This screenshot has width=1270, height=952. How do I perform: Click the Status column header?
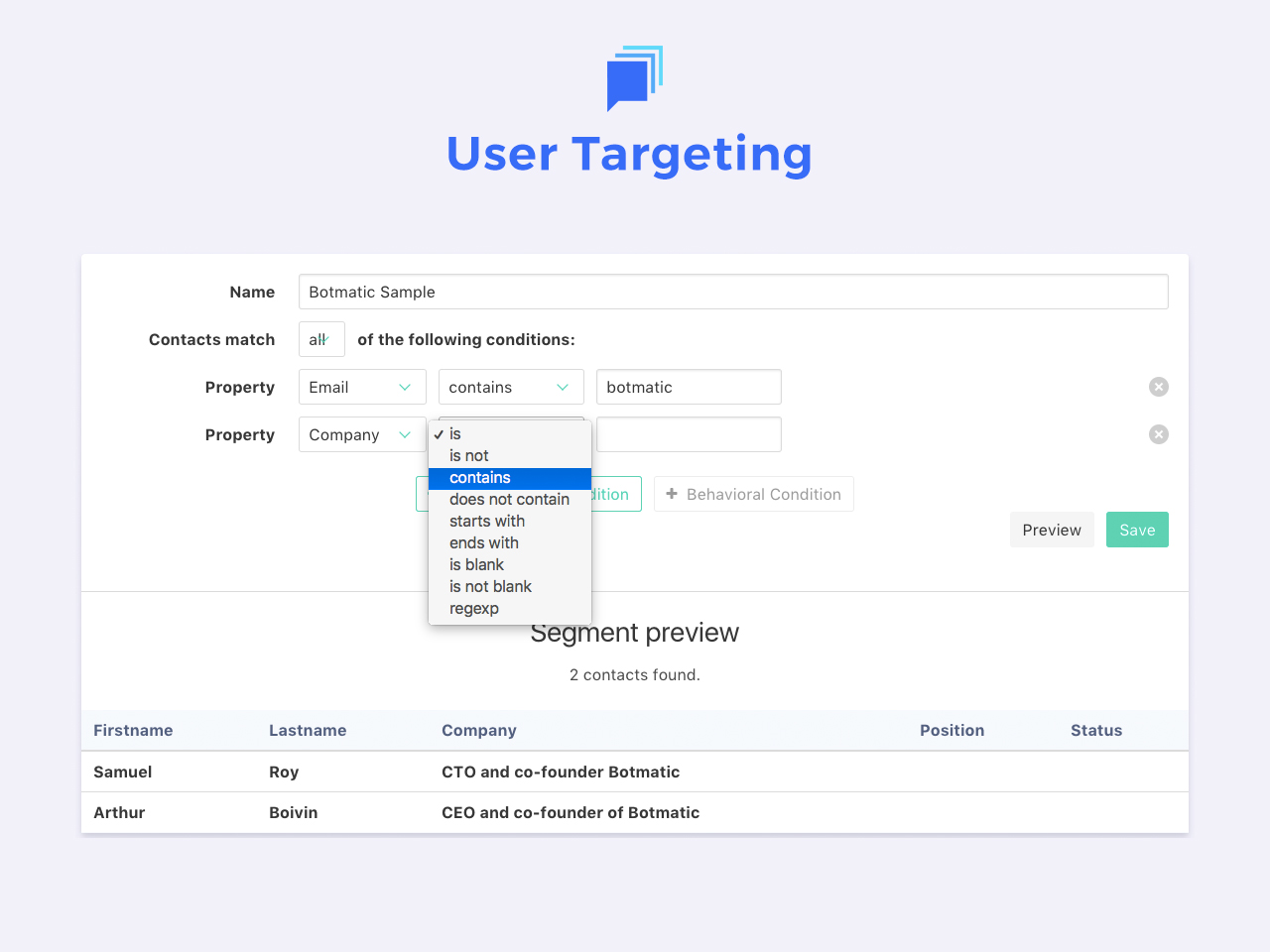pyautogui.click(x=1096, y=730)
